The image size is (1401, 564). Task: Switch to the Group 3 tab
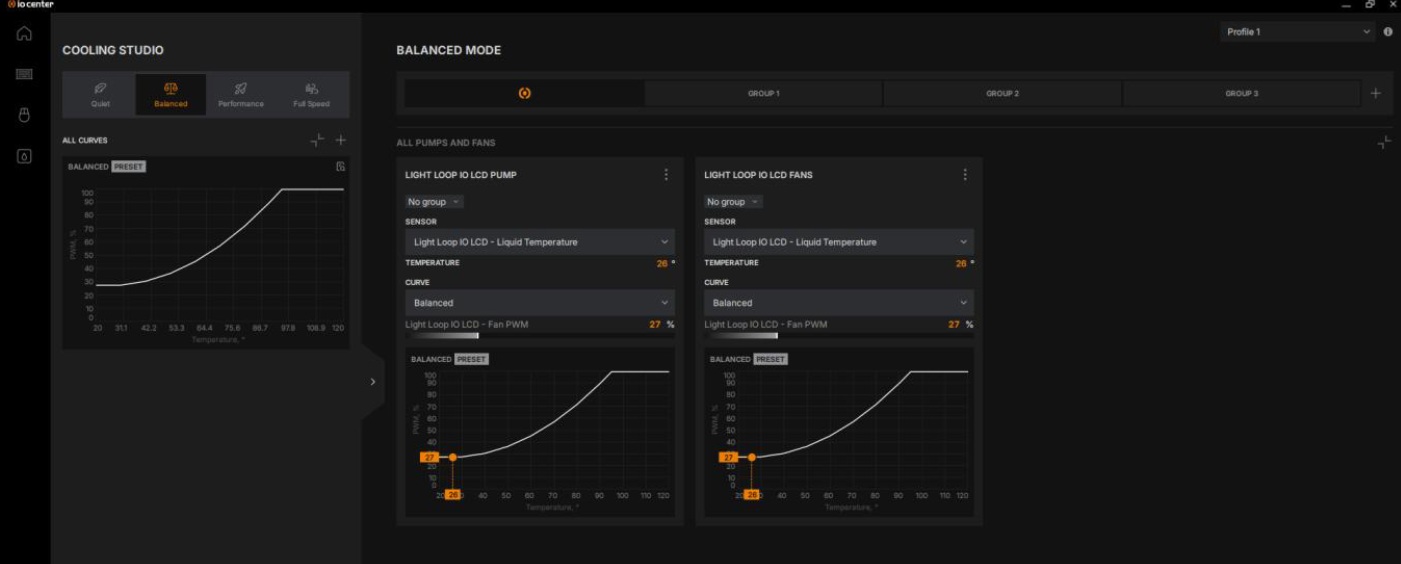[x=1242, y=93]
